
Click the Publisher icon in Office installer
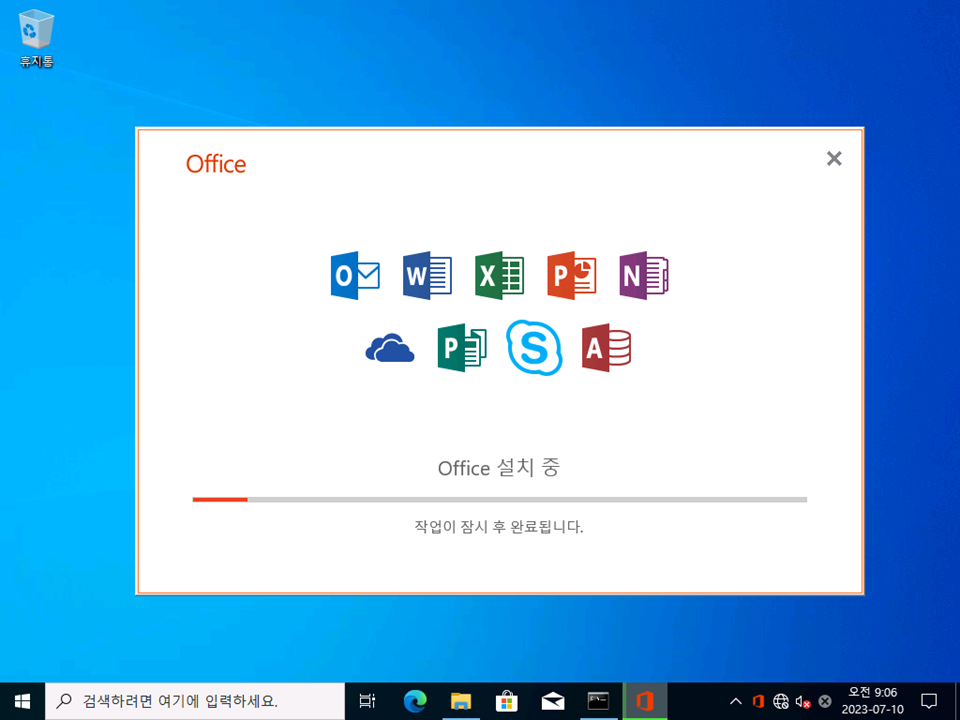[462, 348]
